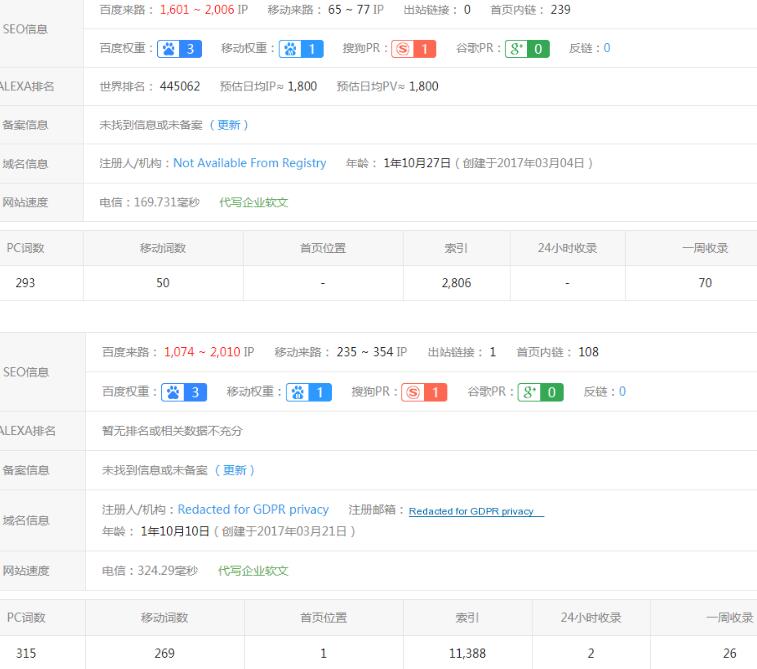Click the index count 2,806 in the table
757x669 pixels.
(455, 283)
